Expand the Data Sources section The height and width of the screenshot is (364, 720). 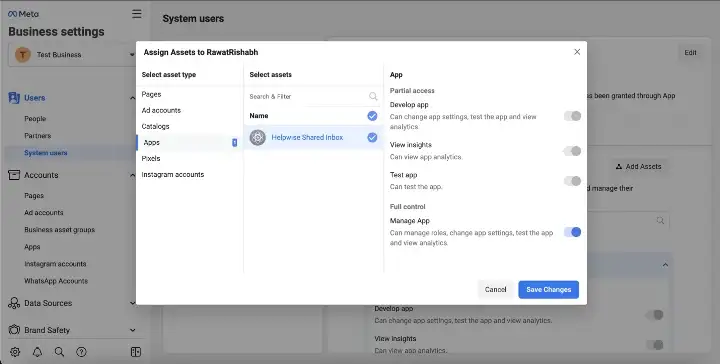pos(72,303)
